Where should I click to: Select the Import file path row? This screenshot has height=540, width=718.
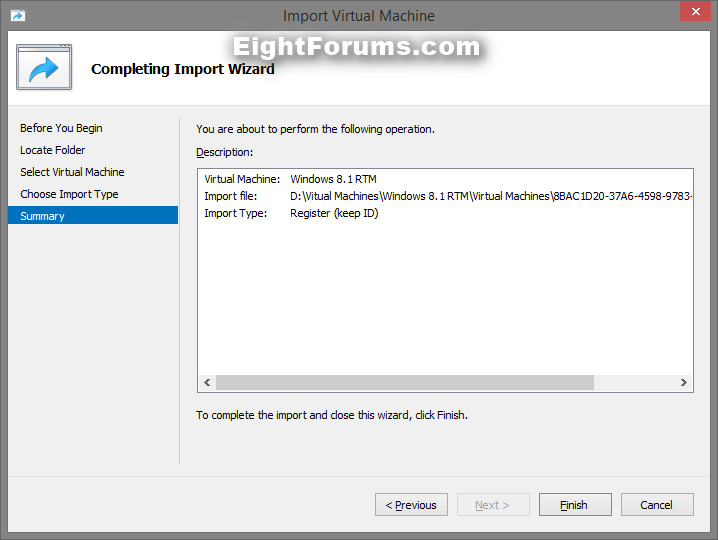point(448,196)
